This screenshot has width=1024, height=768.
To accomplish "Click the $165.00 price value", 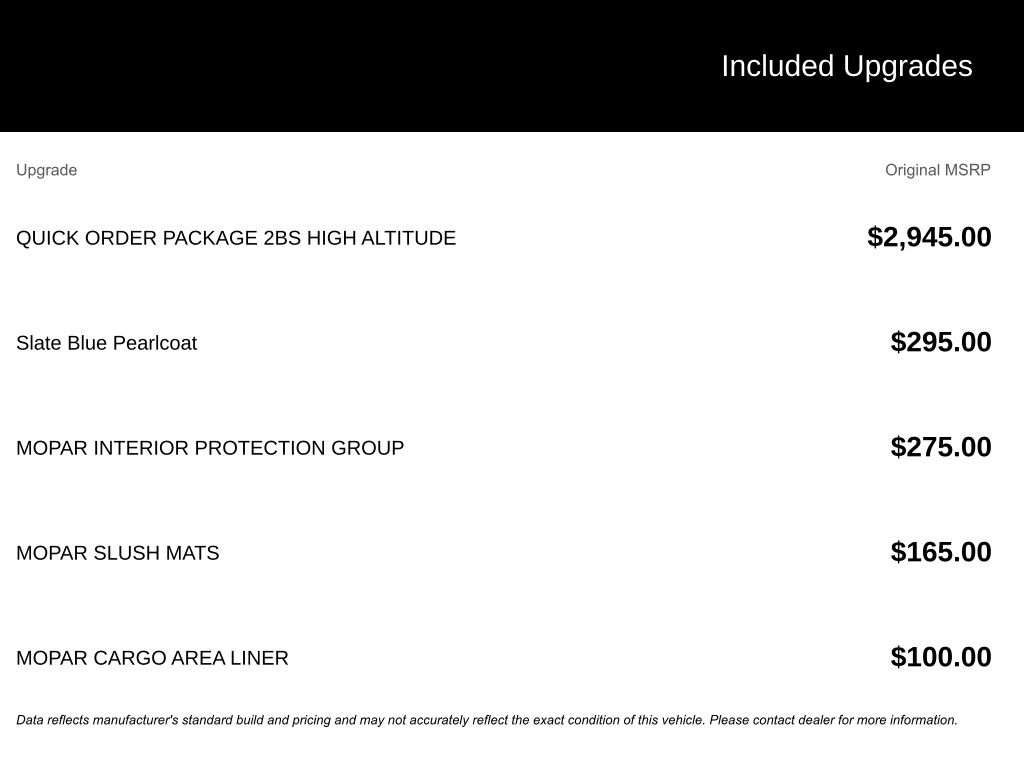I will click(941, 552).
